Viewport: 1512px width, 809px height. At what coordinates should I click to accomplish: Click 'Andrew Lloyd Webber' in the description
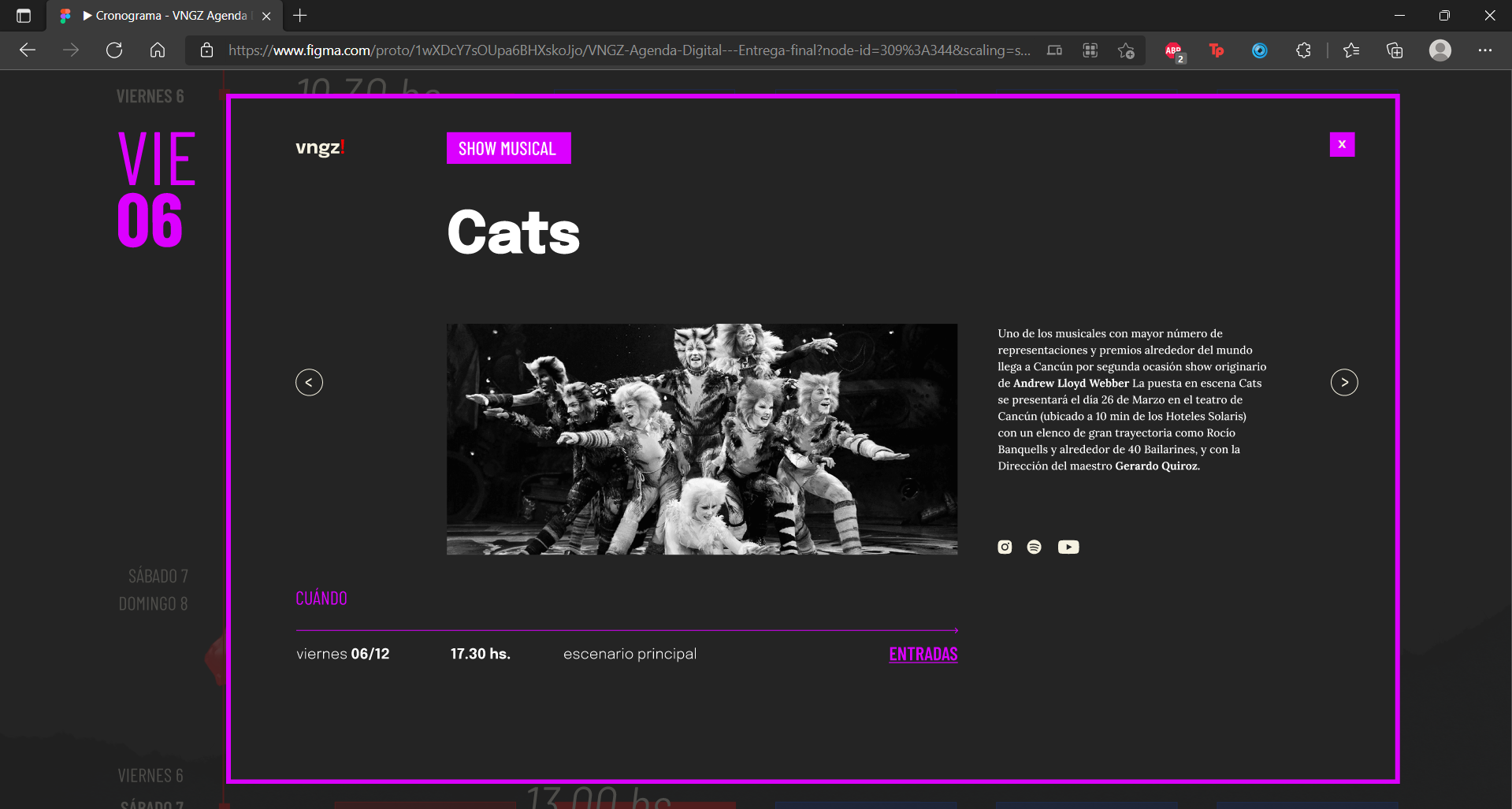(x=1071, y=384)
